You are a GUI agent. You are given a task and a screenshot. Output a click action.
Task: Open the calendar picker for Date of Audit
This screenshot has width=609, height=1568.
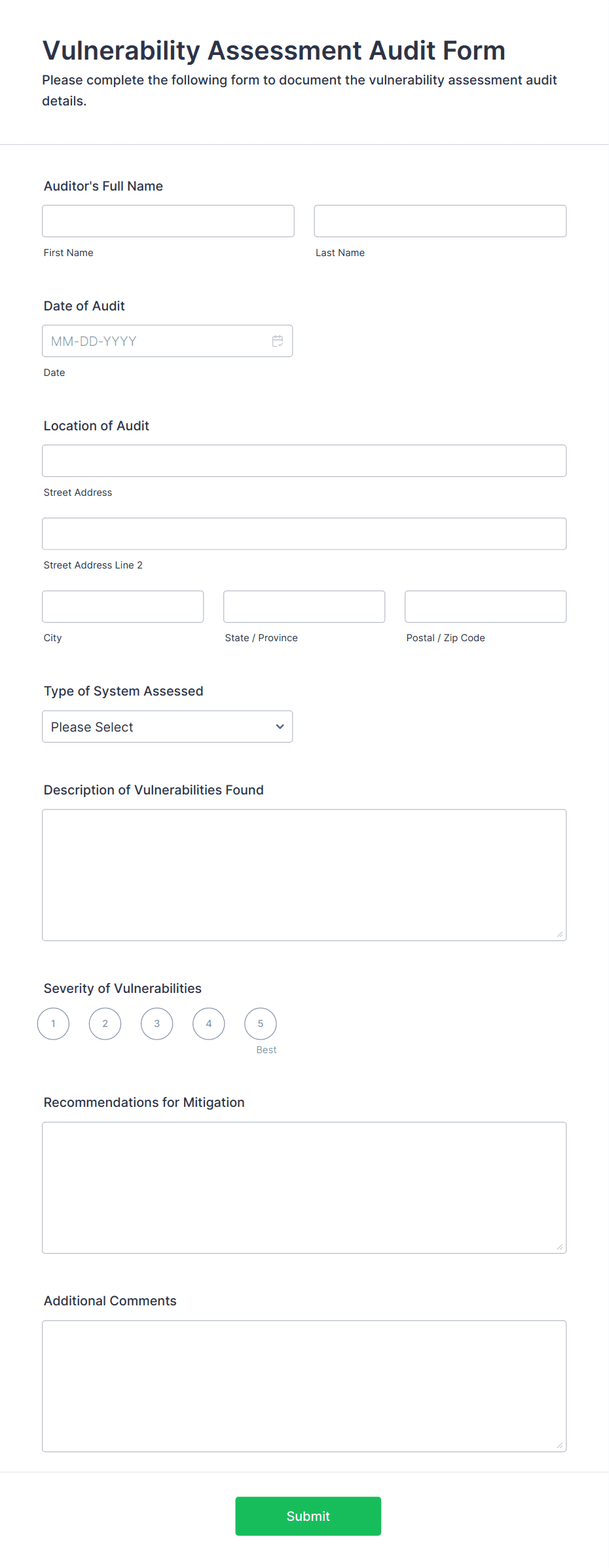[x=277, y=341]
